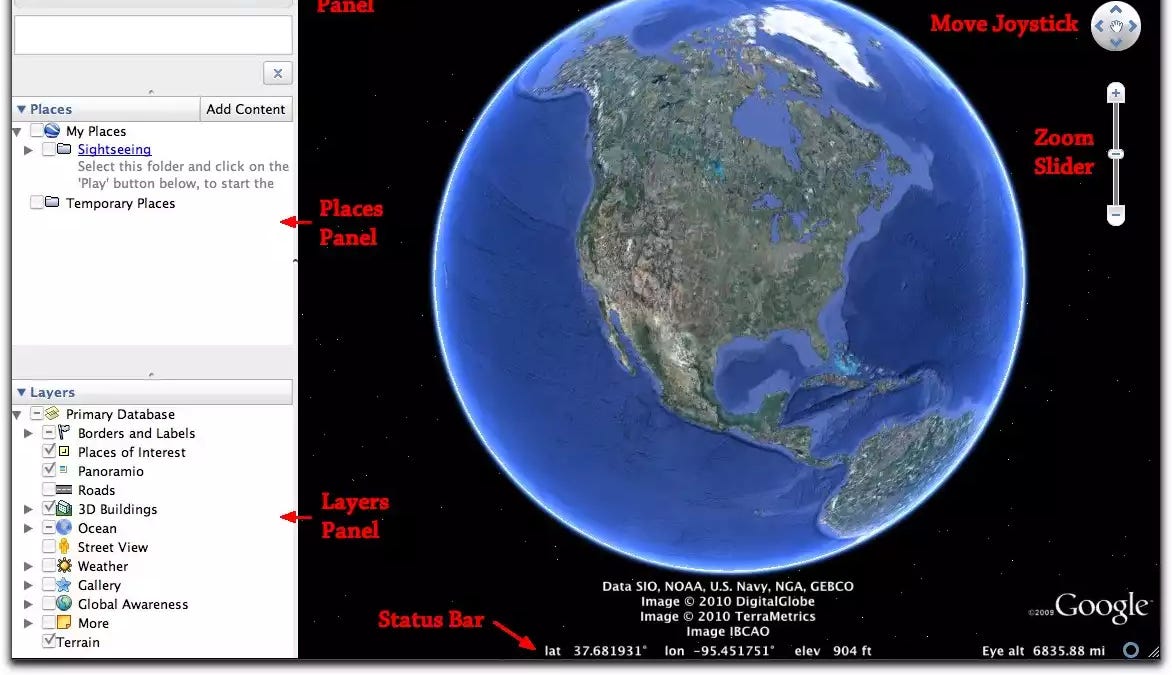The width and height of the screenshot is (1172, 675).
Task: Click the My Places globe icon
Action: (x=50, y=130)
